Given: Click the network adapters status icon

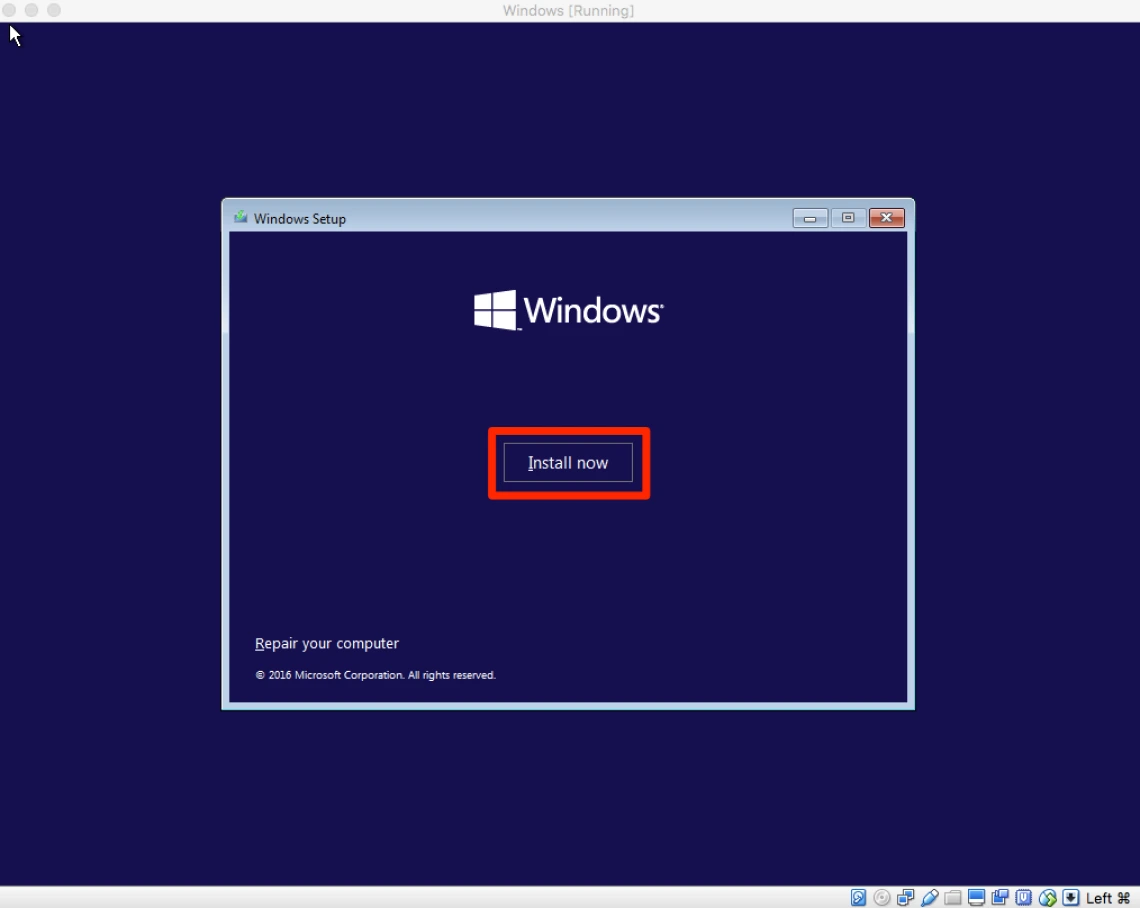Looking at the screenshot, I should [906, 898].
